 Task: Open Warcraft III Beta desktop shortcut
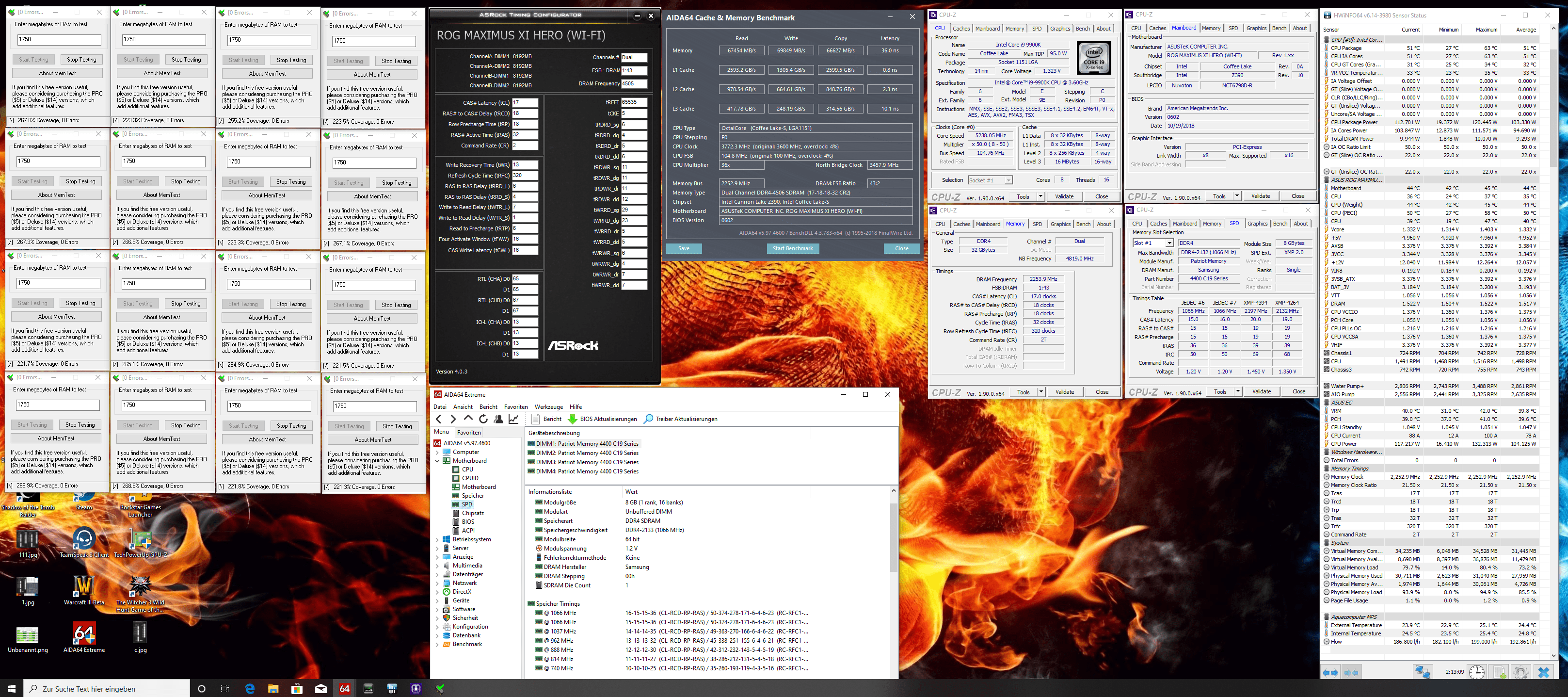pyautogui.click(x=84, y=590)
